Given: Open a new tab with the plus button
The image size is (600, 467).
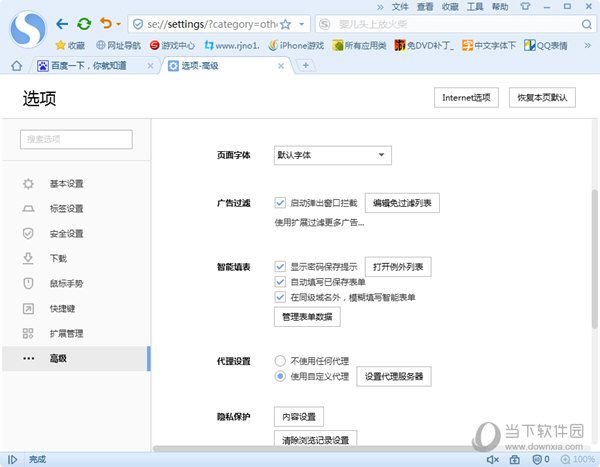Looking at the screenshot, I should (x=305, y=65).
